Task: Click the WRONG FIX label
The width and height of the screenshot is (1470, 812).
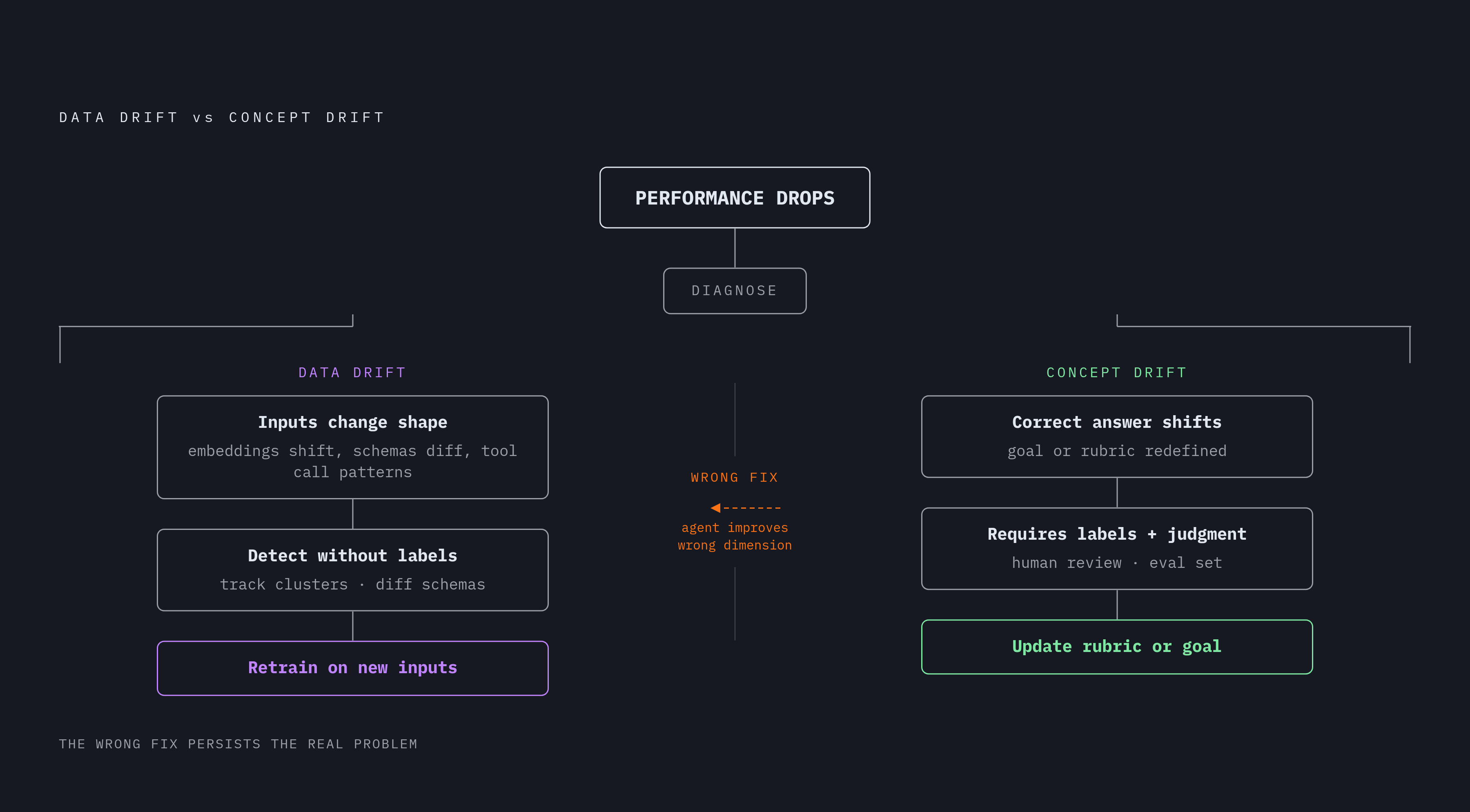Action: (x=735, y=478)
